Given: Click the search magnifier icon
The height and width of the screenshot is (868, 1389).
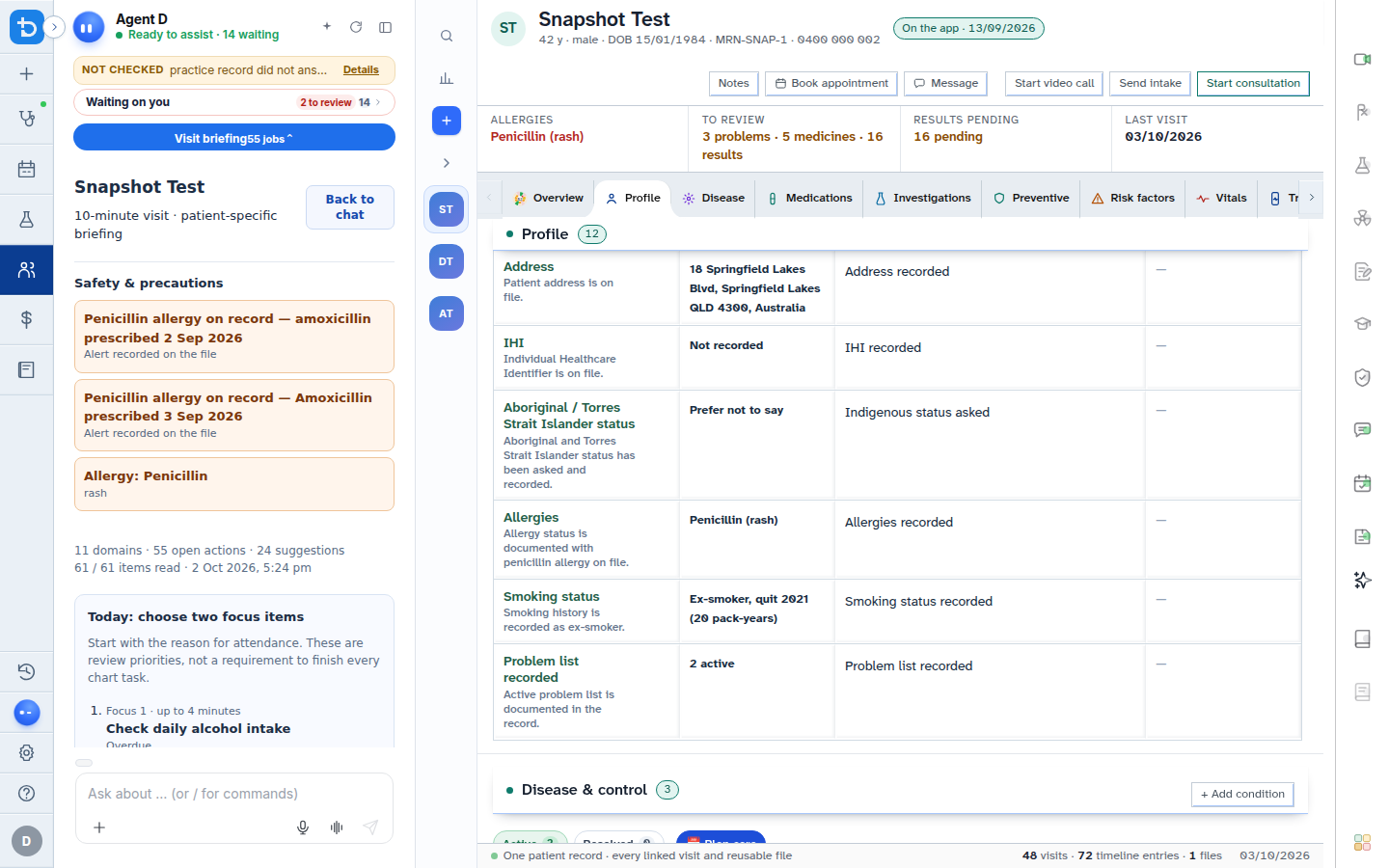Looking at the screenshot, I should coord(447,36).
